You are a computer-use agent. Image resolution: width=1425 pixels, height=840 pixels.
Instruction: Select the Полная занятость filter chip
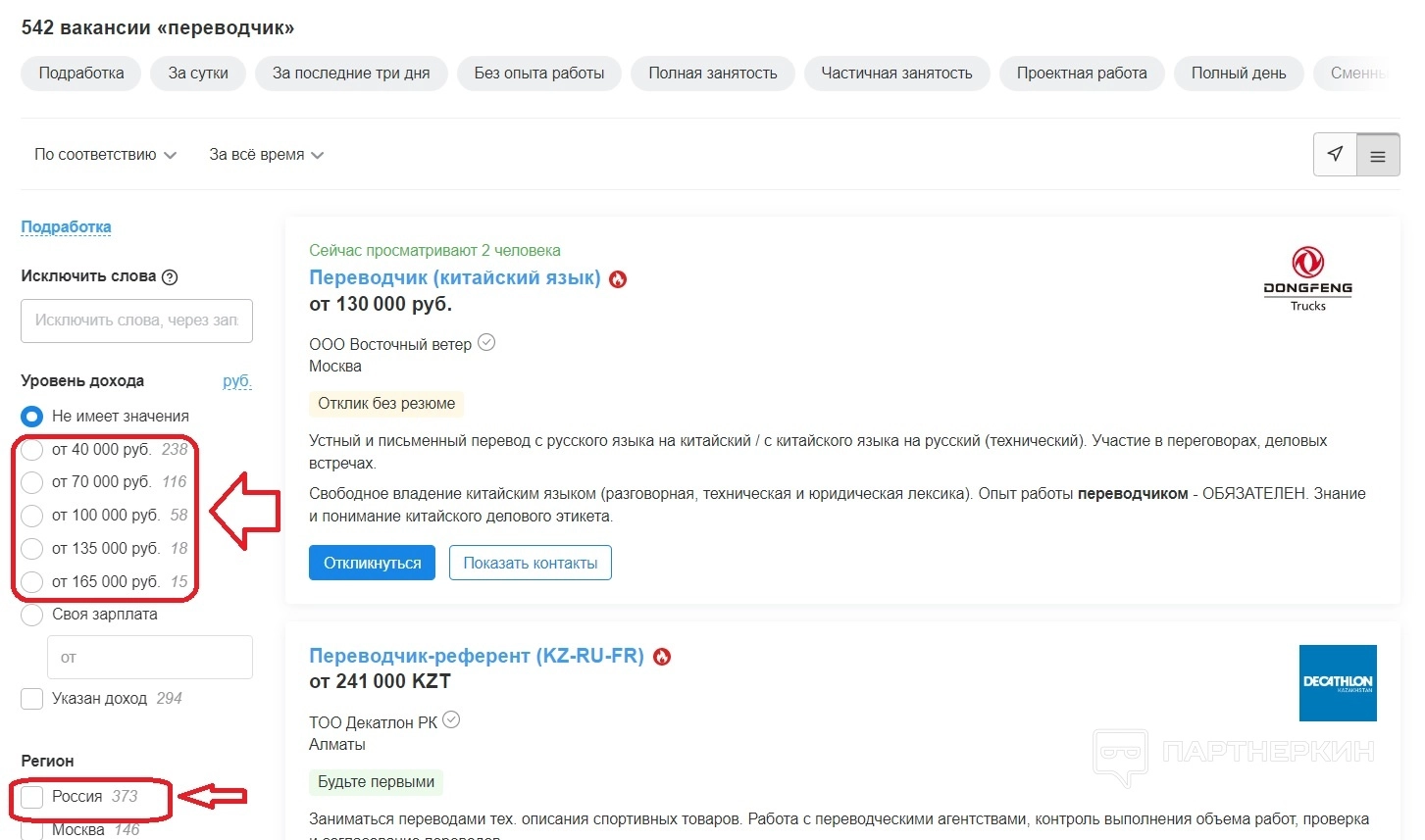coord(712,74)
